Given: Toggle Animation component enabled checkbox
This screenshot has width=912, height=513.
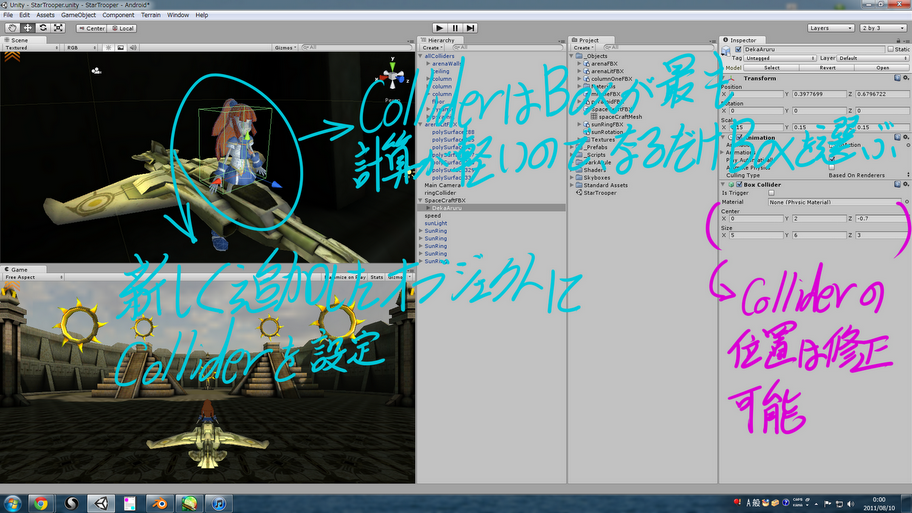Looking at the screenshot, I should pyautogui.click(x=739, y=138).
